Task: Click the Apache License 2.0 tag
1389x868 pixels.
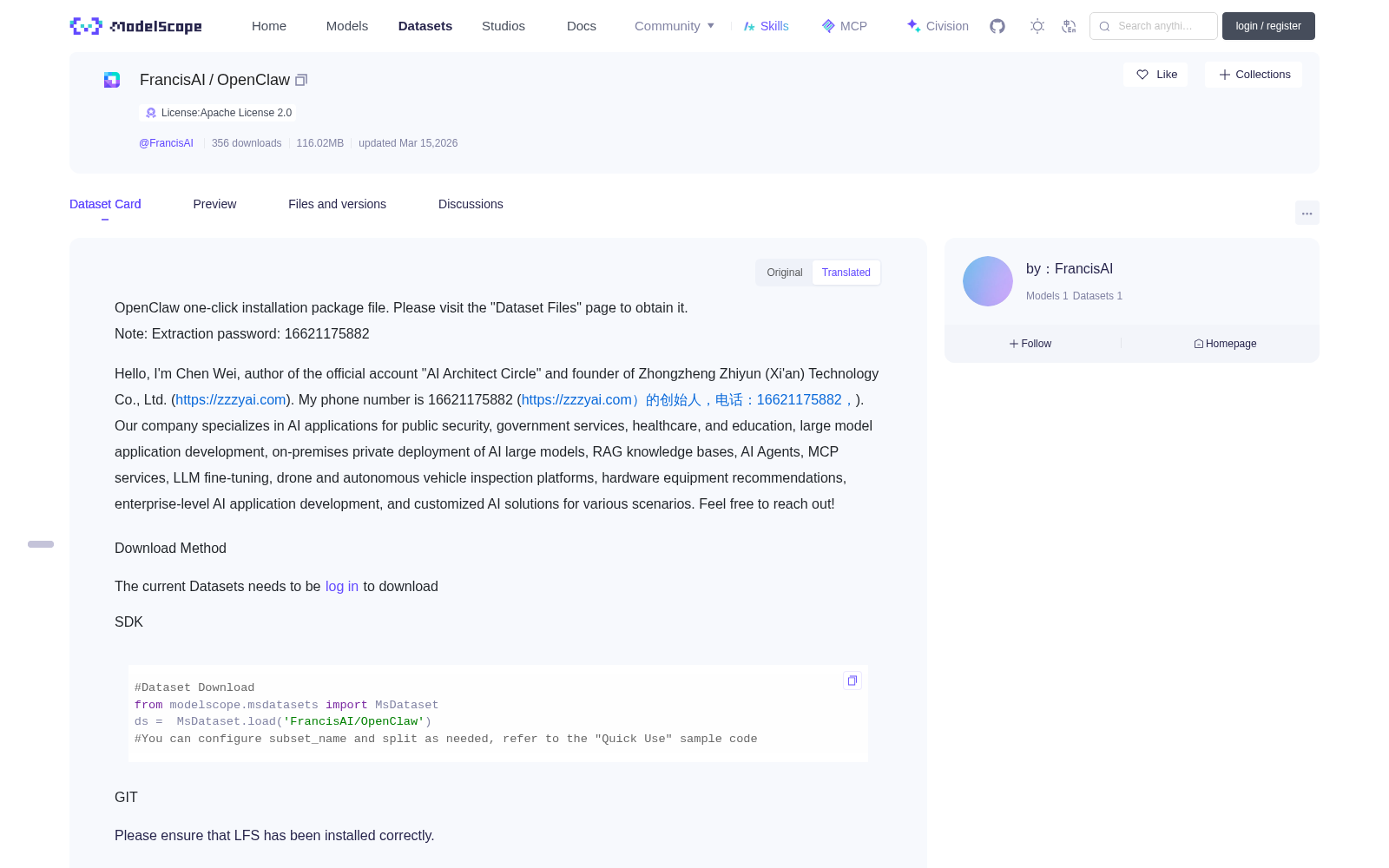Action: pos(218,113)
